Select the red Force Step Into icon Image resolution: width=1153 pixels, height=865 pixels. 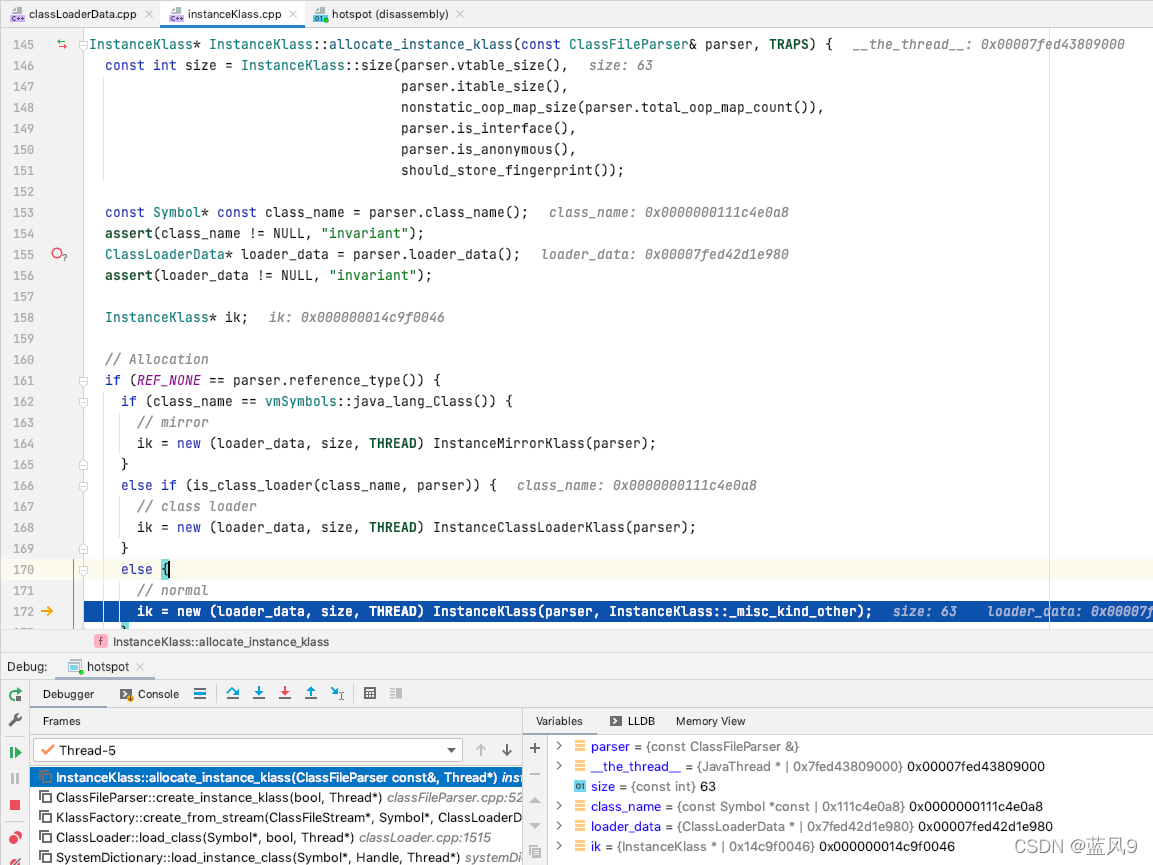pyautogui.click(x=283, y=693)
